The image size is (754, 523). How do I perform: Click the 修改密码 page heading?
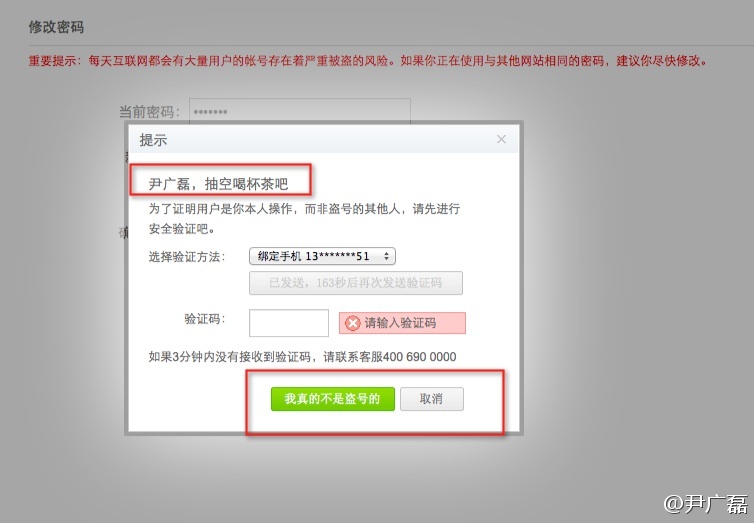click(56, 27)
